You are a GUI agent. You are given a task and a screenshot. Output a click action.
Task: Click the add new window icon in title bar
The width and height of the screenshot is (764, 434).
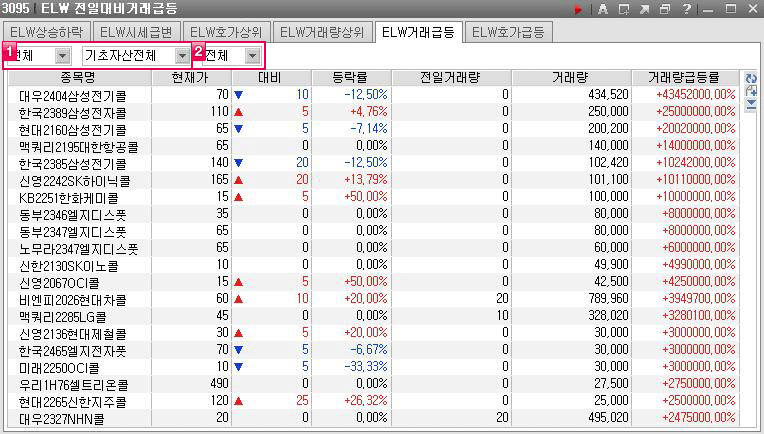tap(624, 9)
